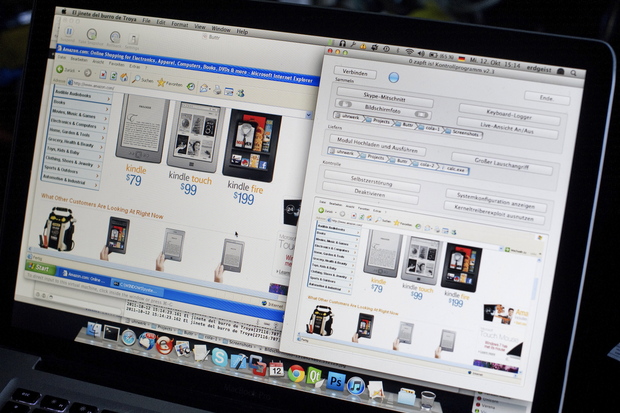
Task: Open iTunes from the Dock
Action: click(355, 386)
